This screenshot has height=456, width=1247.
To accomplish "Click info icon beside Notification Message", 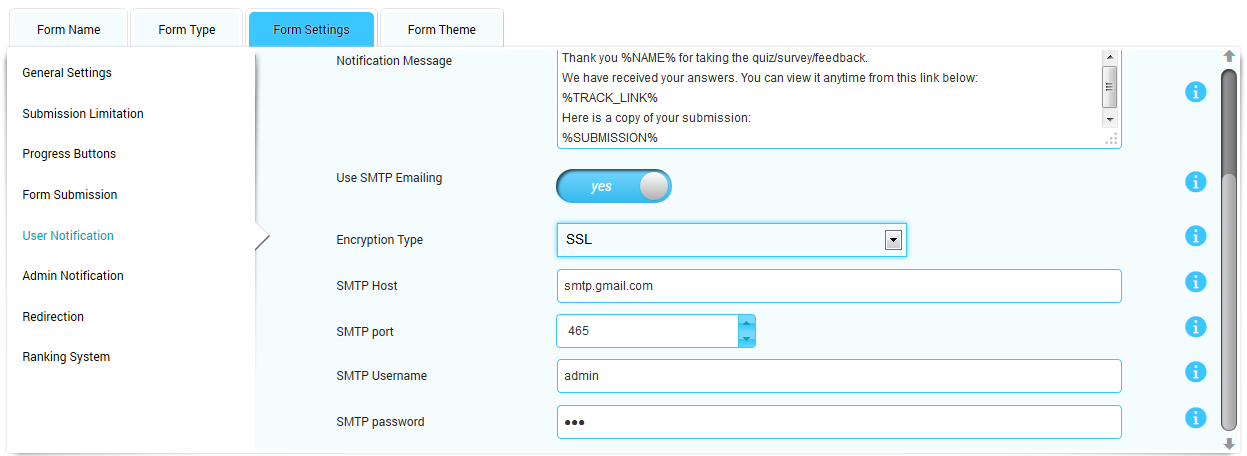I will pyautogui.click(x=1195, y=93).
